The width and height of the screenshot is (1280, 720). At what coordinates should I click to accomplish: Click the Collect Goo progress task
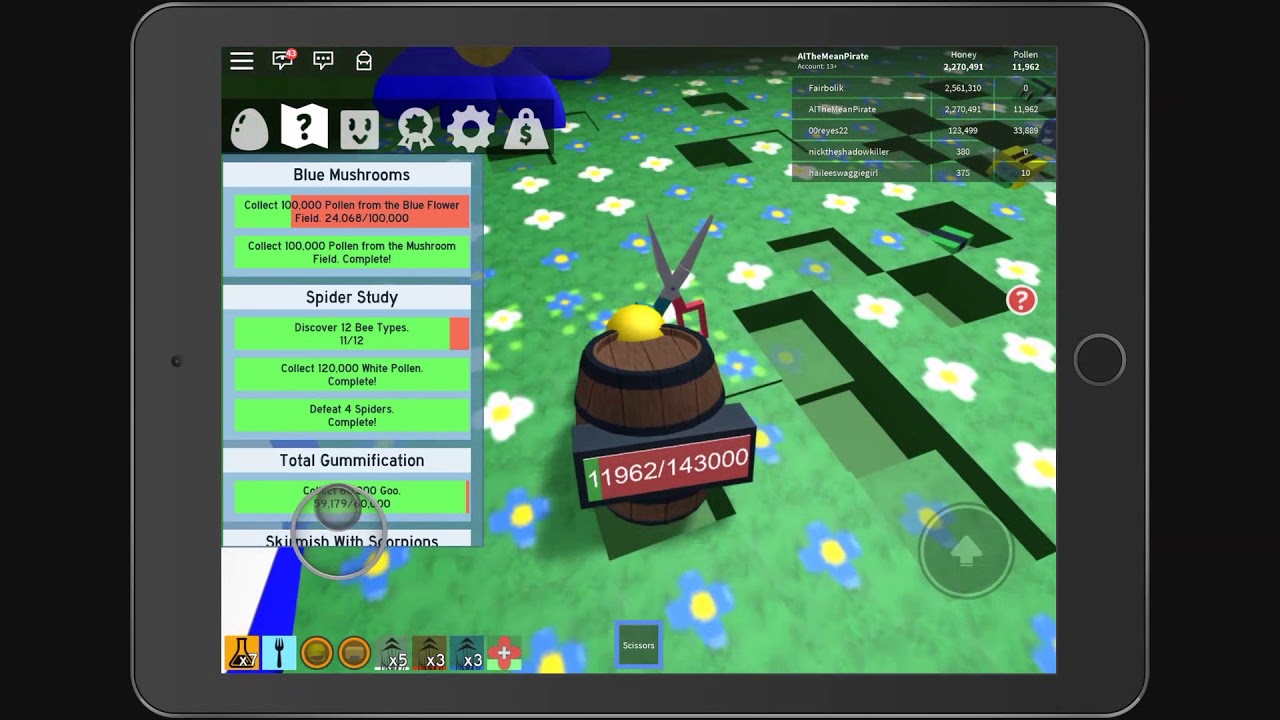[x=351, y=497]
